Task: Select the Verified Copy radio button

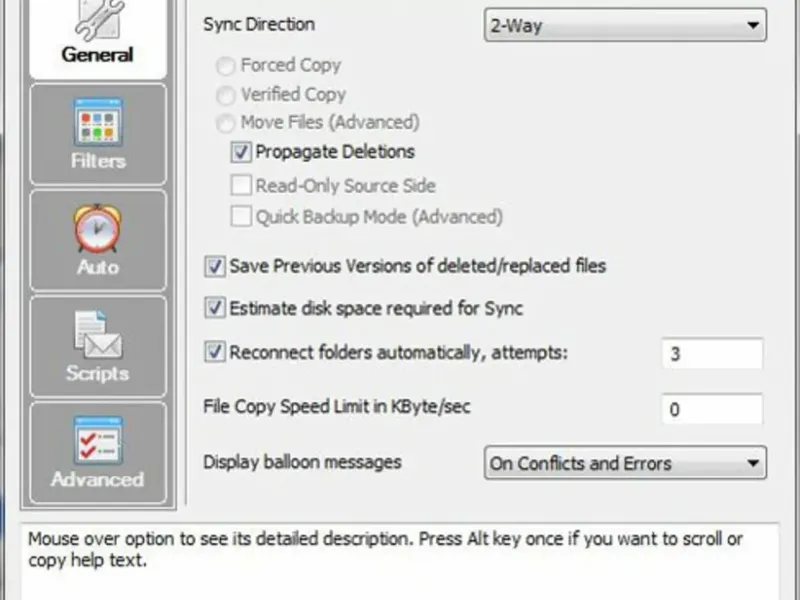Action: [x=225, y=95]
